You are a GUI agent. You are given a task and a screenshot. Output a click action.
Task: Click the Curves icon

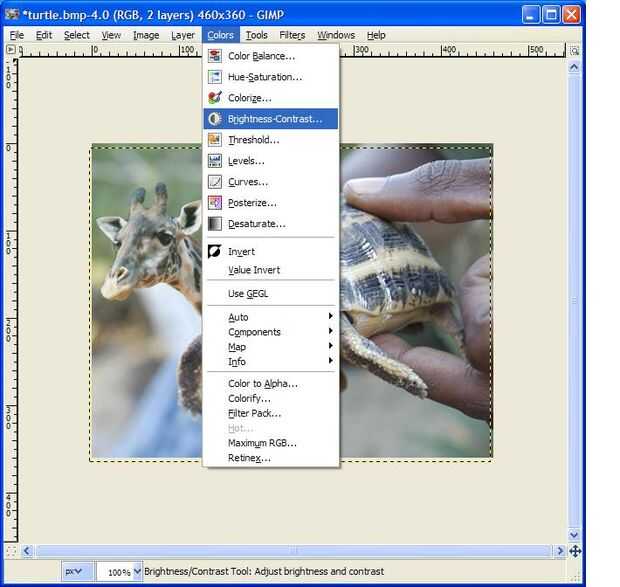[215, 181]
